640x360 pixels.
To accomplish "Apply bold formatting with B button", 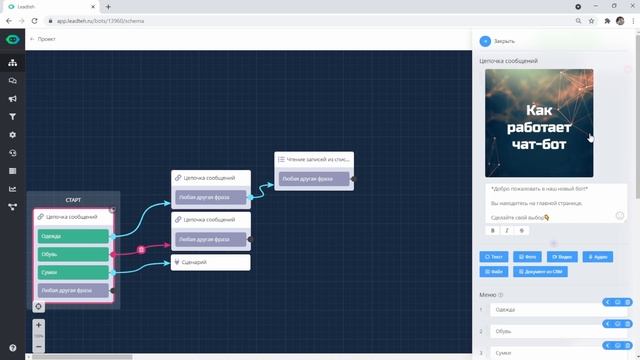I will pyautogui.click(x=493, y=231).
